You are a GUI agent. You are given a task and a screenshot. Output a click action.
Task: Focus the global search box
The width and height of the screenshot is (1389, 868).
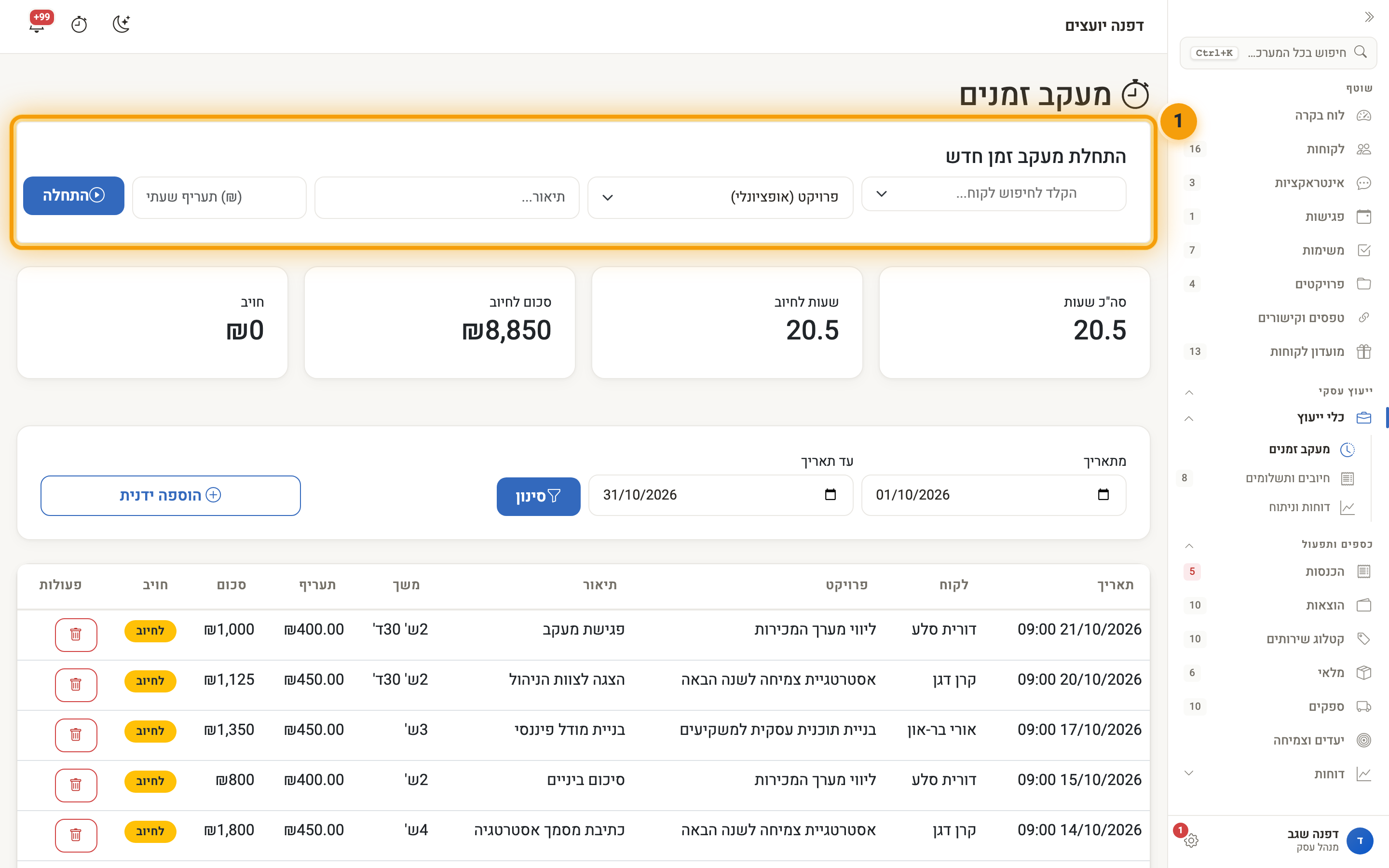point(1278,53)
